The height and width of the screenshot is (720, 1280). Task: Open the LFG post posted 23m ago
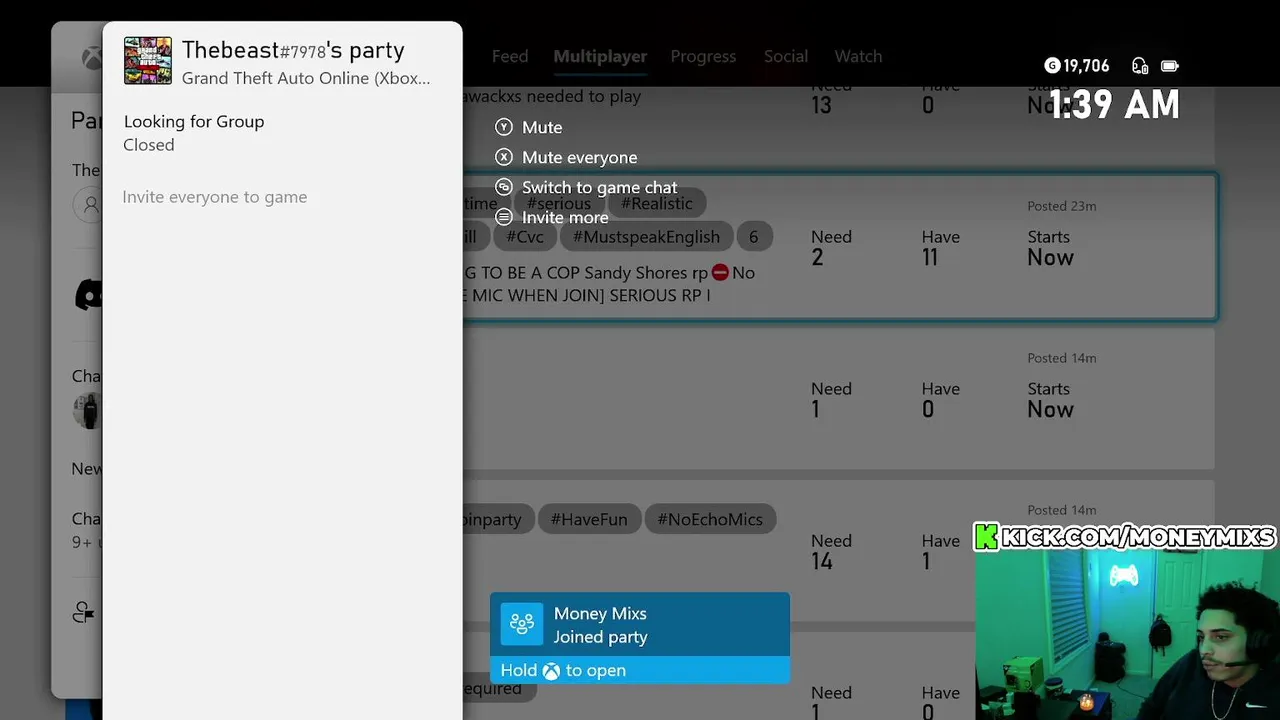[x=840, y=248]
